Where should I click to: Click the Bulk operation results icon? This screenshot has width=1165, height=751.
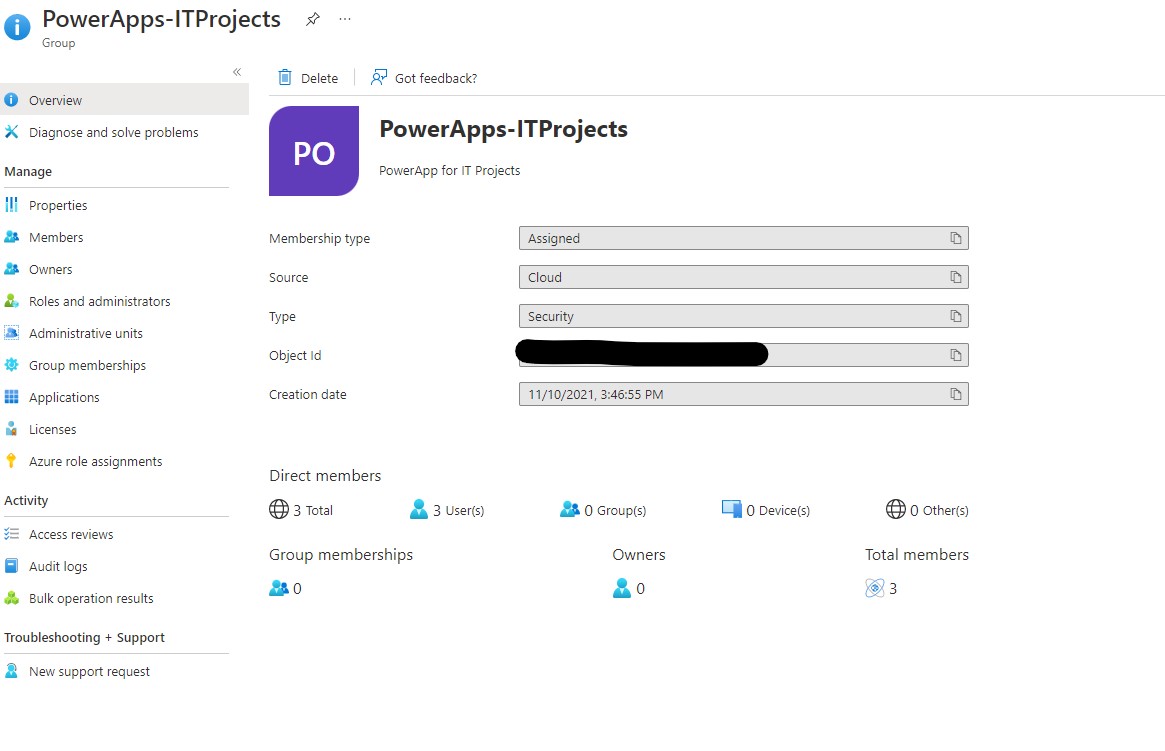pyautogui.click(x=11, y=598)
